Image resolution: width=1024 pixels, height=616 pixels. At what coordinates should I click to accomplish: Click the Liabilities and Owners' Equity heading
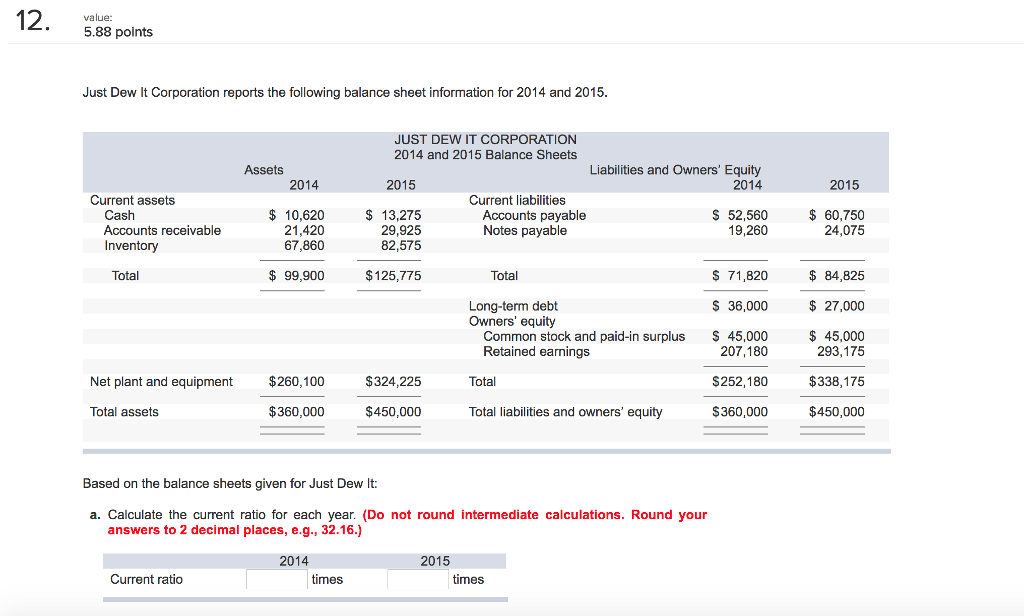pyautogui.click(x=675, y=170)
